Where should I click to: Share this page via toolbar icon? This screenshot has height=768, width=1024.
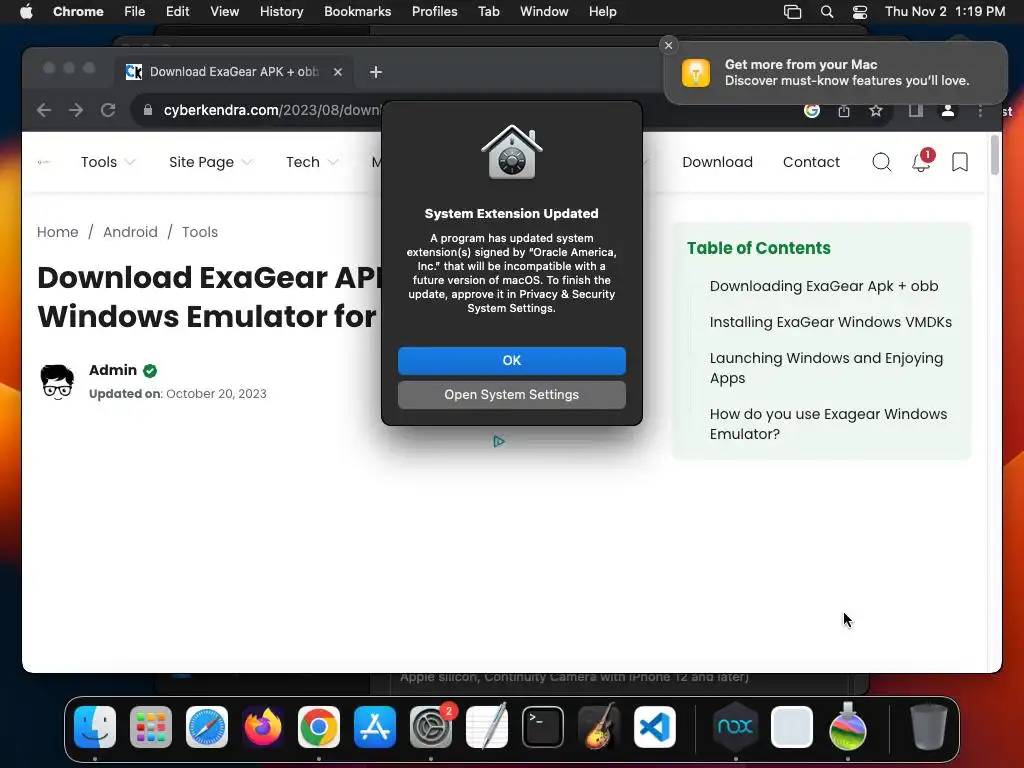844,110
